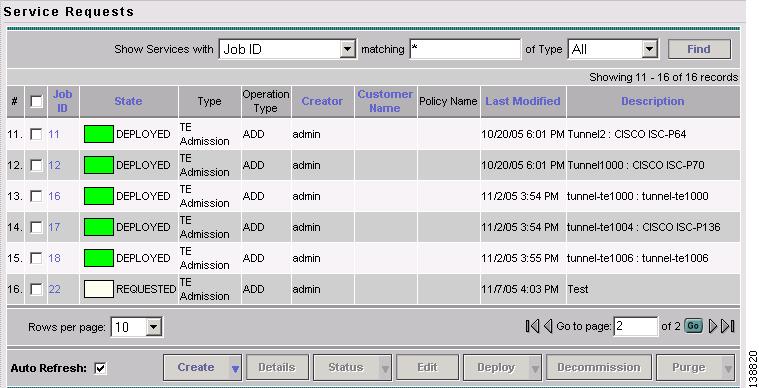Click the green Go page button
This screenshot has height=388, width=759.
(x=693, y=326)
